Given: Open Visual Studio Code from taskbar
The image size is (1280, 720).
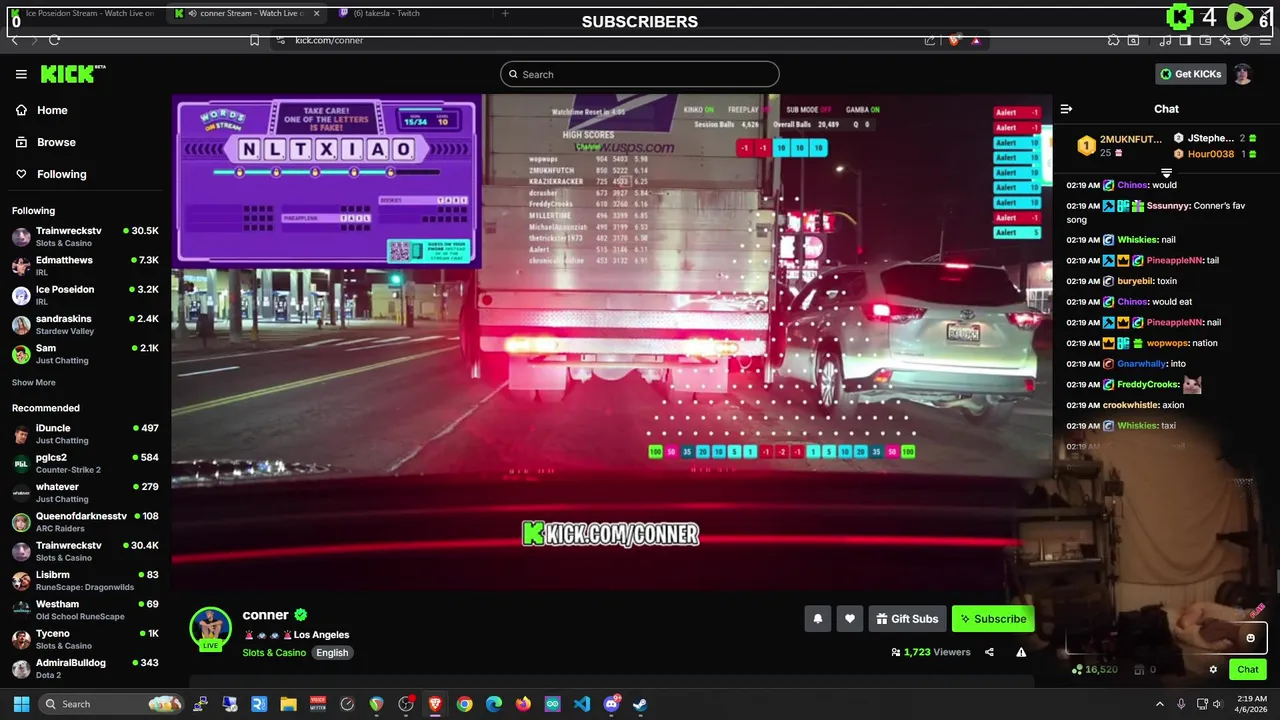Looking at the screenshot, I should [x=582, y=704].
